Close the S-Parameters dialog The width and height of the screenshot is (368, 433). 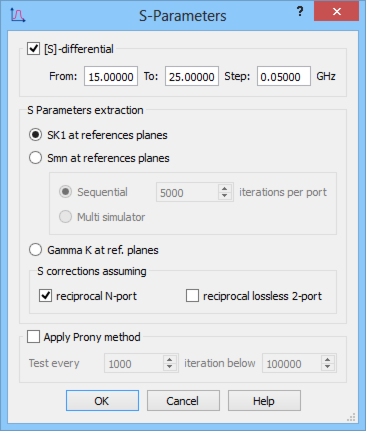336,12
